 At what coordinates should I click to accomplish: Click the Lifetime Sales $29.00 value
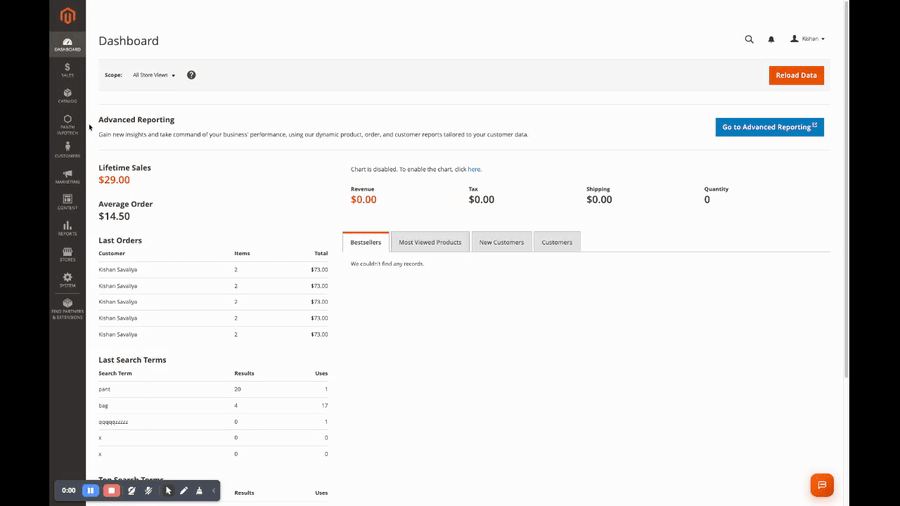coord(114,180)
